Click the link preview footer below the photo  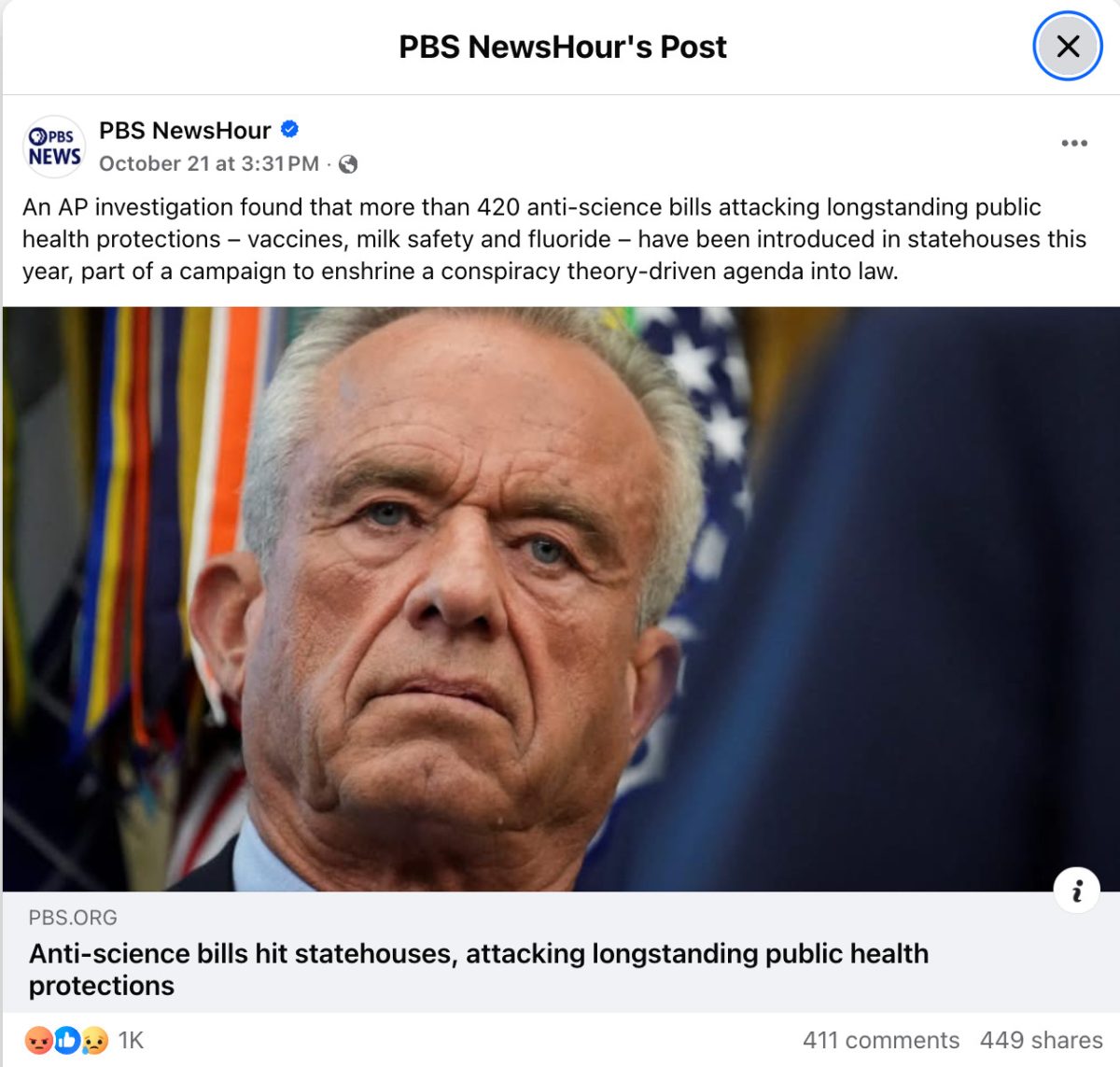pos(561,952)
